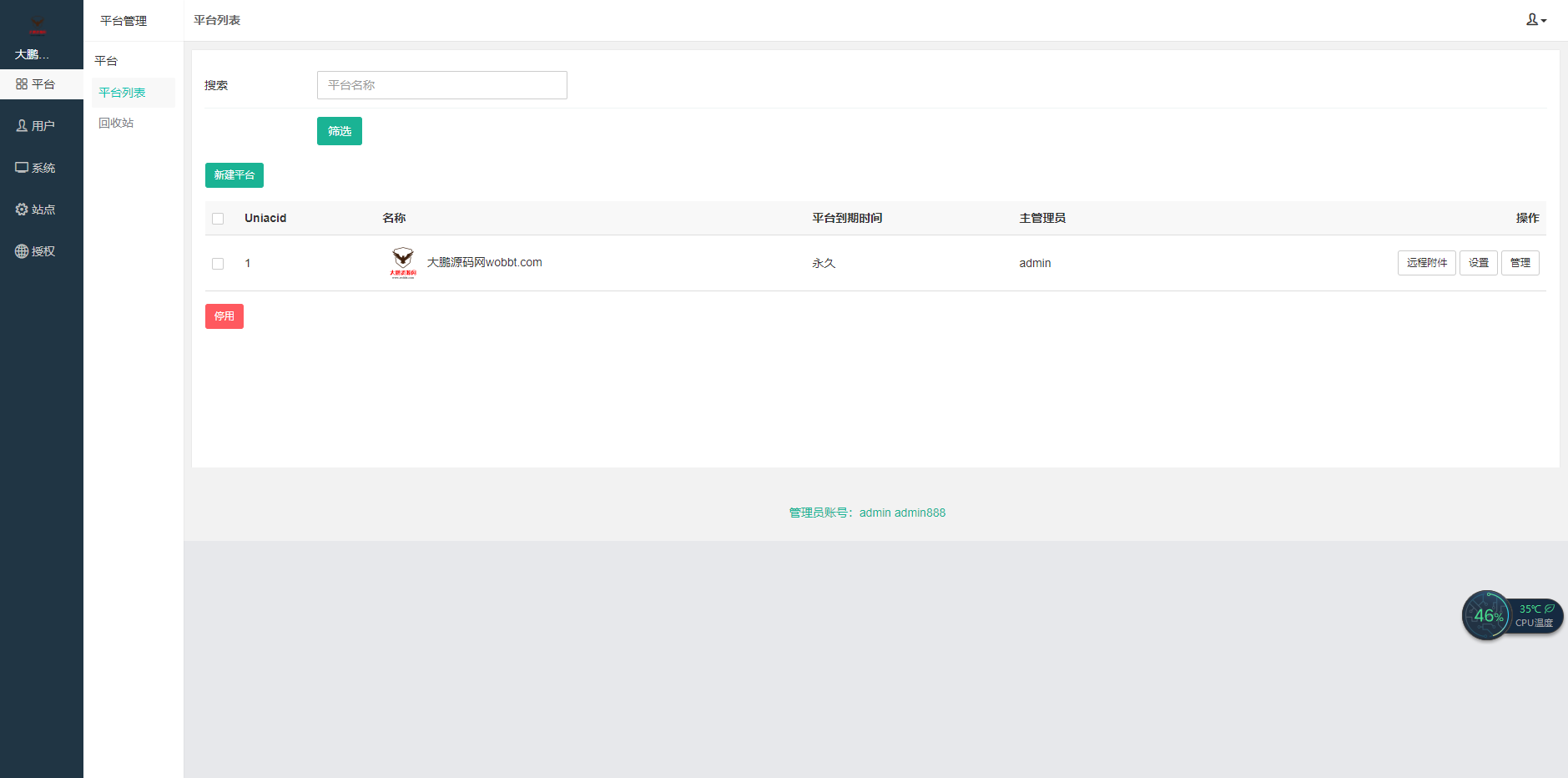
Task: Select 平台列表 in the submenu
Action: coord(123,93)
